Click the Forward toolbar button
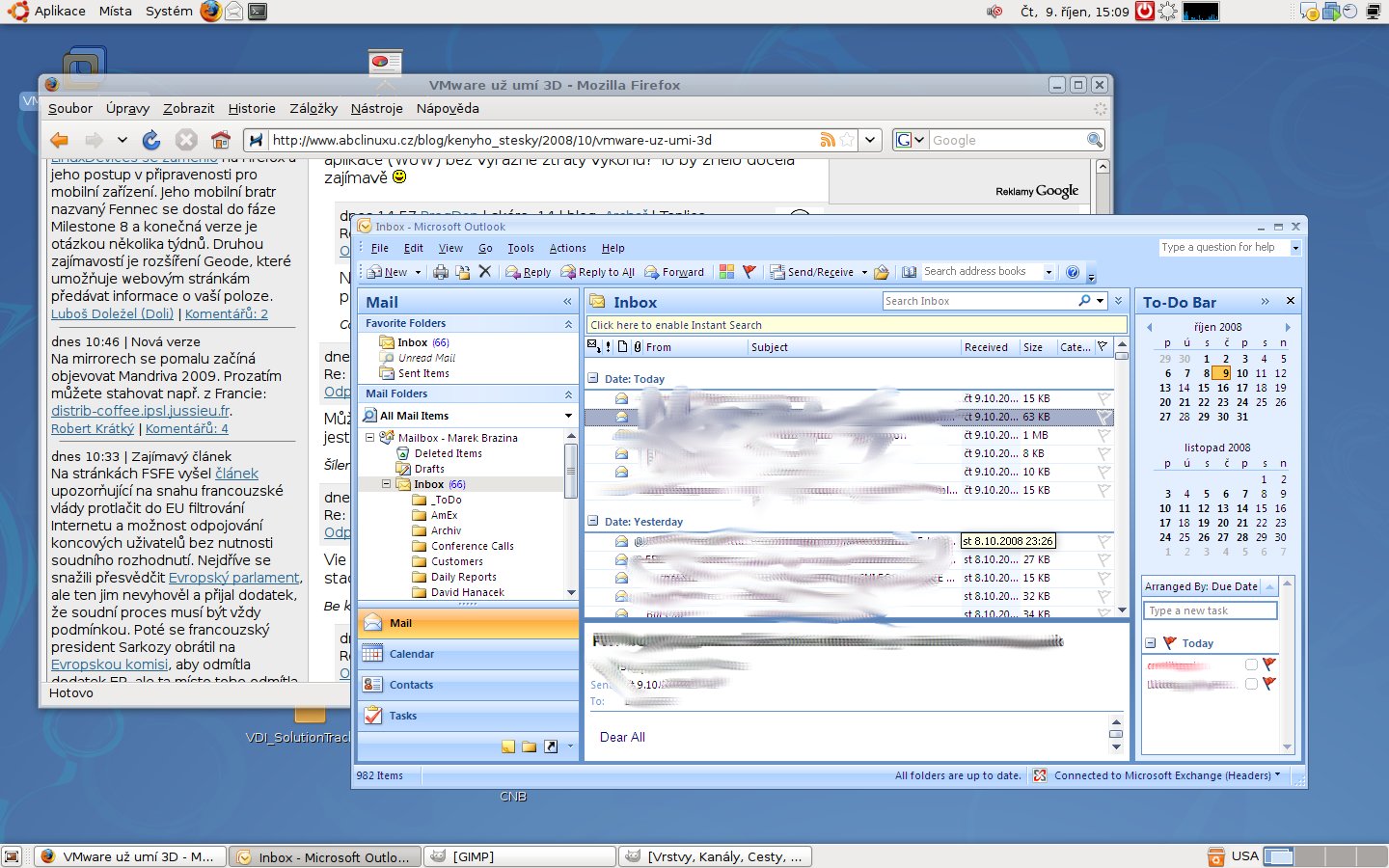 pos(674,272)
